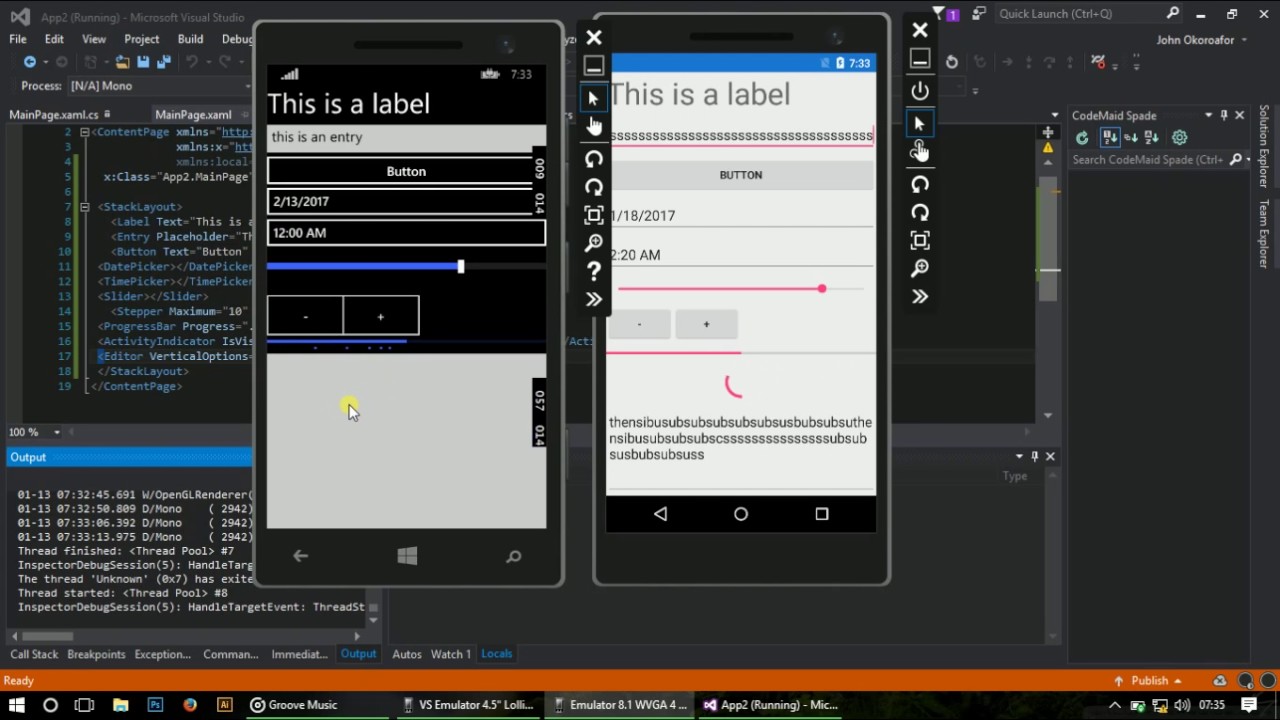This screenshot has width=1280, height=720.
Task: Open the Build menu
Action: click(190, 39)
